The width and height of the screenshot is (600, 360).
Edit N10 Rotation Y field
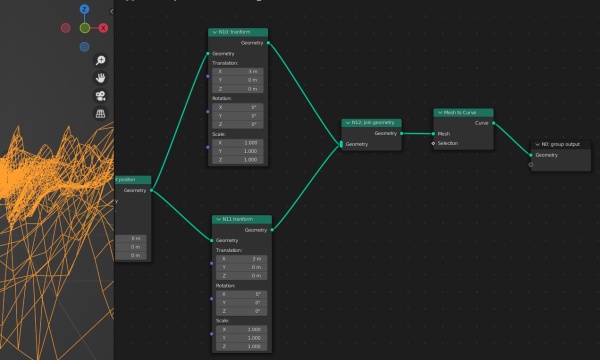point(238,116)
